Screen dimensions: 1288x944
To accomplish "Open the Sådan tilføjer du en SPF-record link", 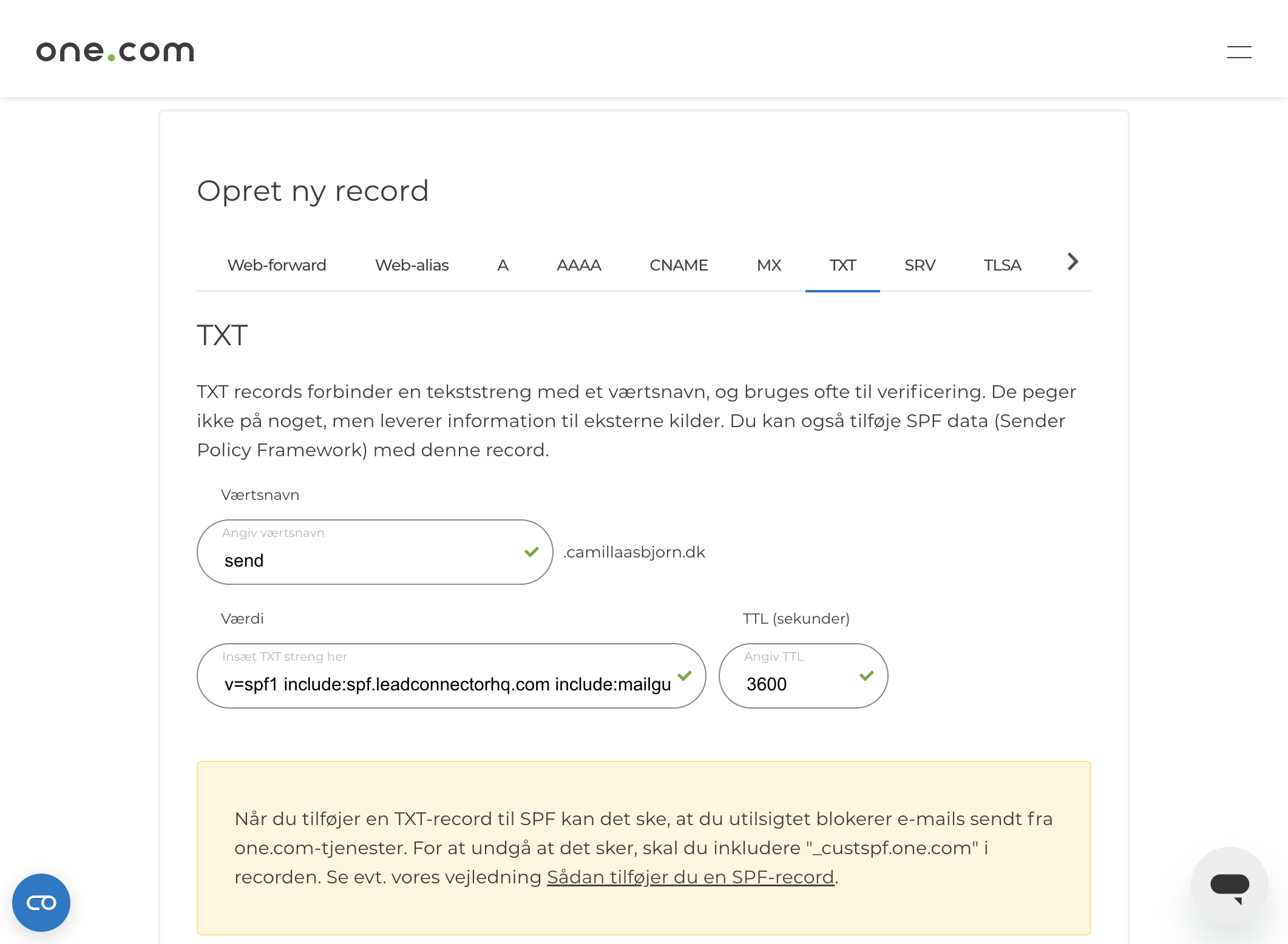I will [x=690, y=877].
